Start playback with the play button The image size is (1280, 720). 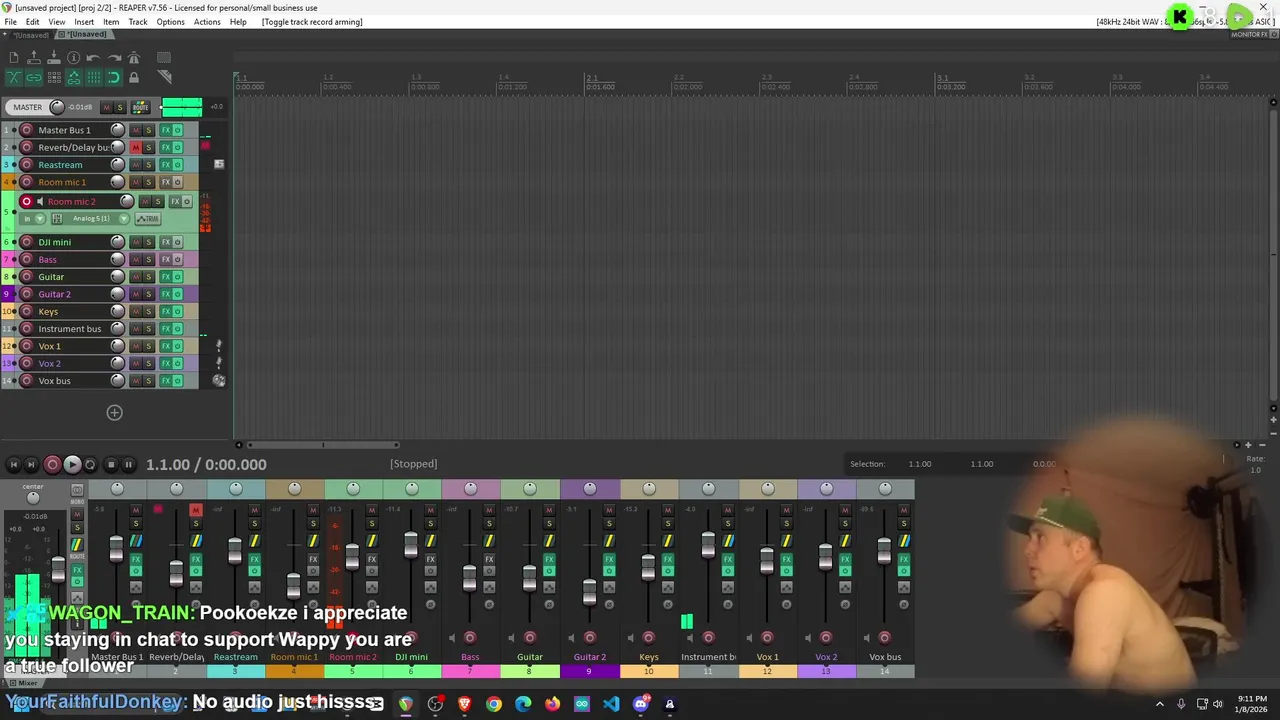tap(72, 464)
